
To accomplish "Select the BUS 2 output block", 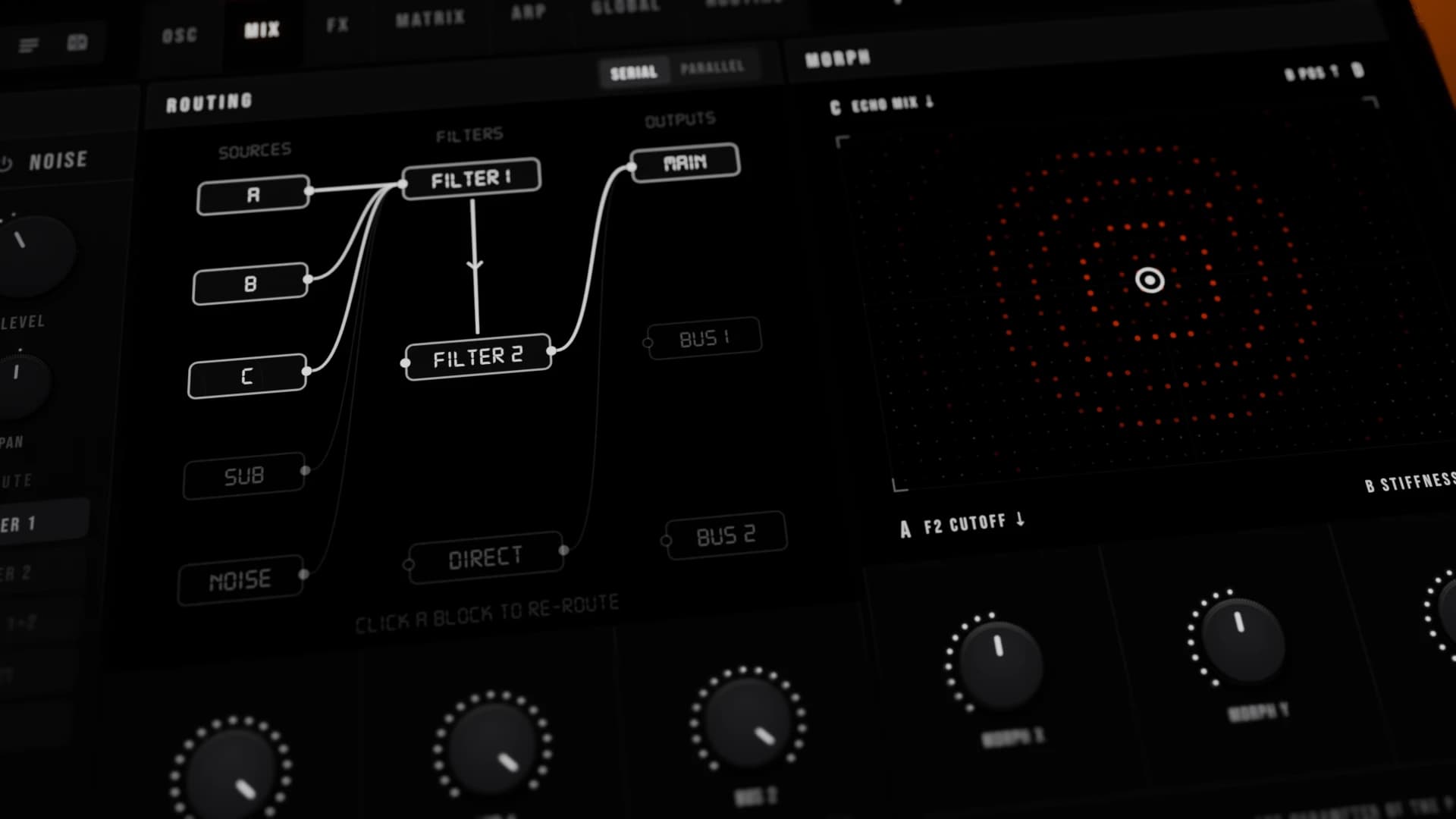I will pos(726,536).
